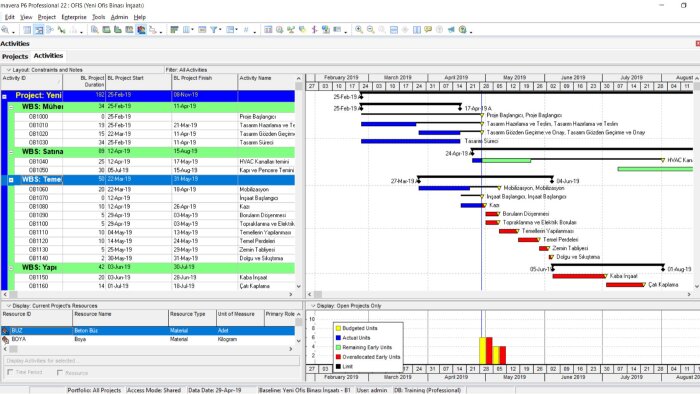Select activity row OB1010

click(x=154, y=125)
